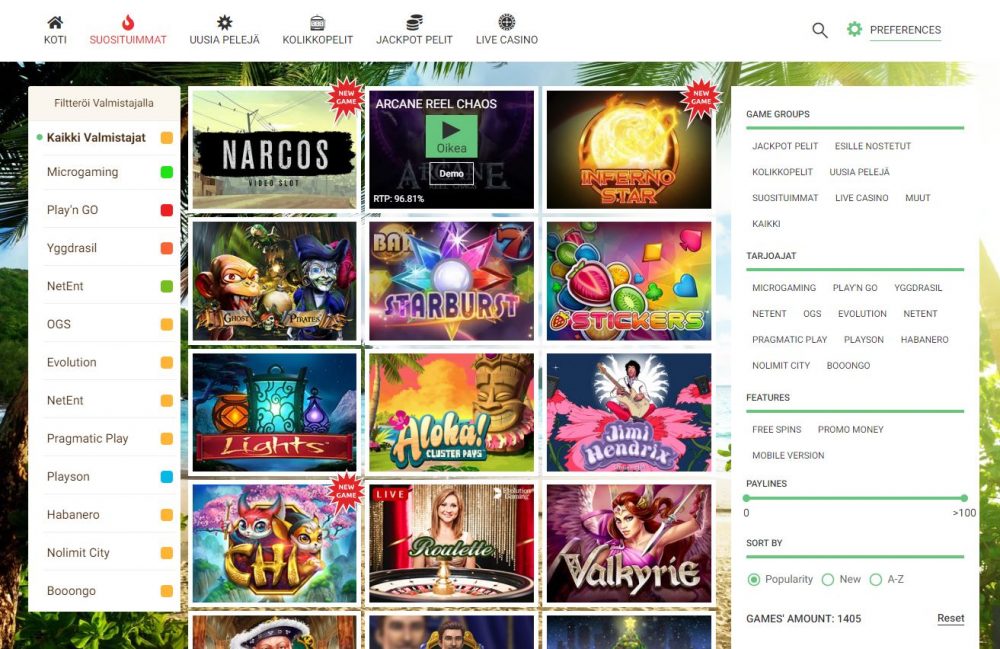Choose Microgaming under Tarjoajat
The image size is (1000, 649).
(x=784, y=288)
